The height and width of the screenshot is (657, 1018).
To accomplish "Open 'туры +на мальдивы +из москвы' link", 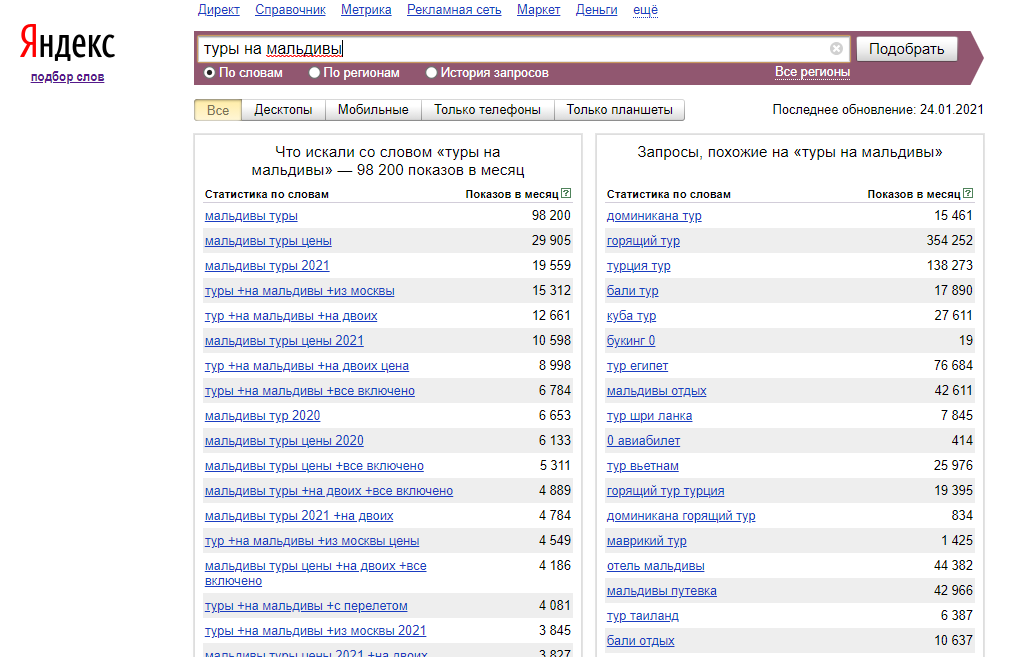I will pos(299,291).
